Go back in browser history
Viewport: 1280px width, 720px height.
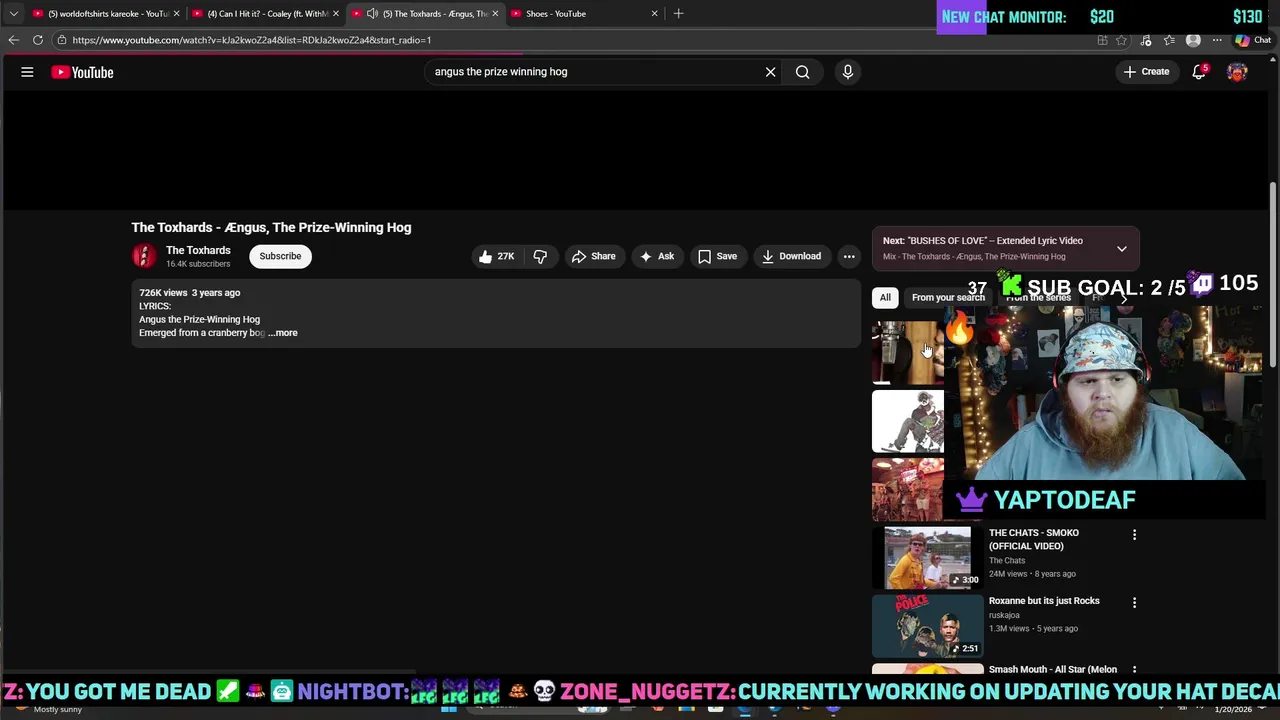point(14,40)
